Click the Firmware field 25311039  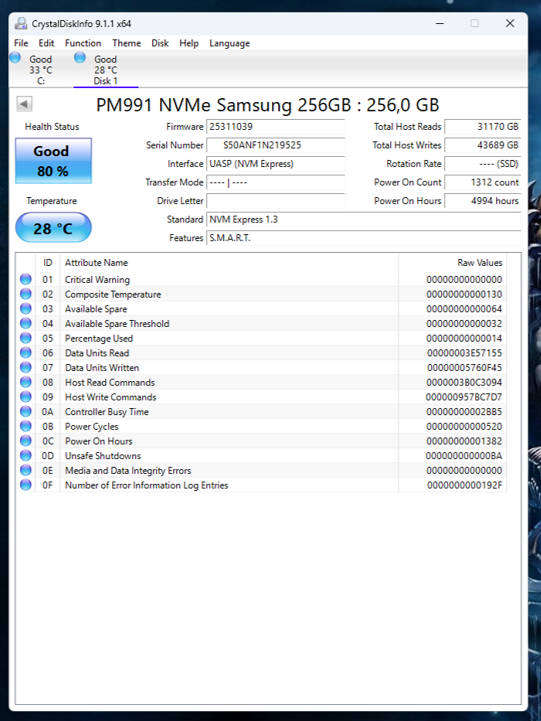(x=276, y=126)
